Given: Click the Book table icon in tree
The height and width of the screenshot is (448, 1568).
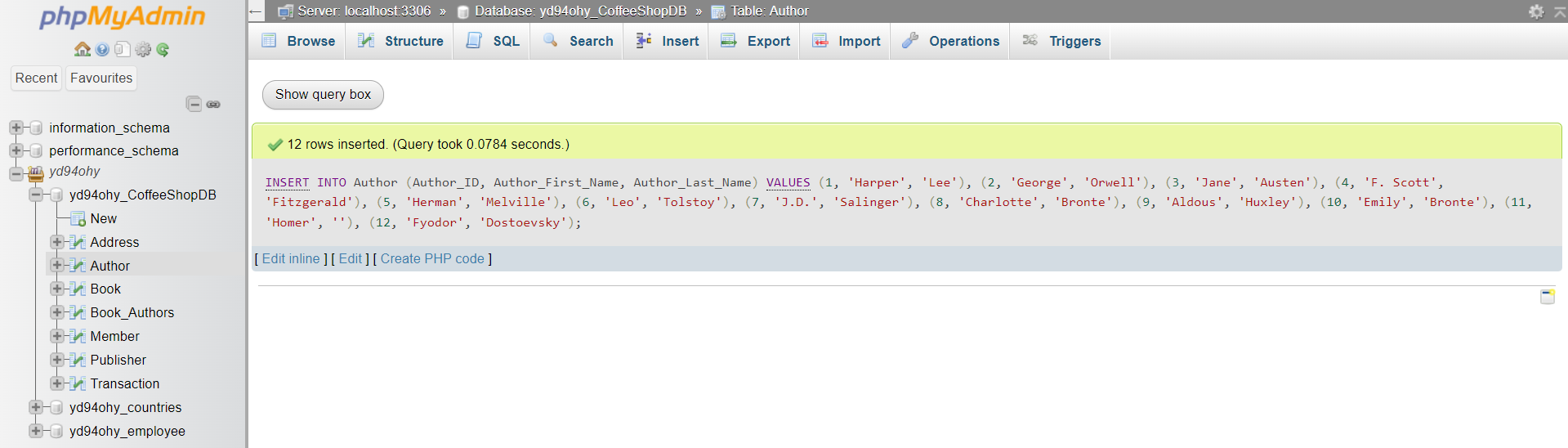Looking at the screenshot, I should (78, 289).
